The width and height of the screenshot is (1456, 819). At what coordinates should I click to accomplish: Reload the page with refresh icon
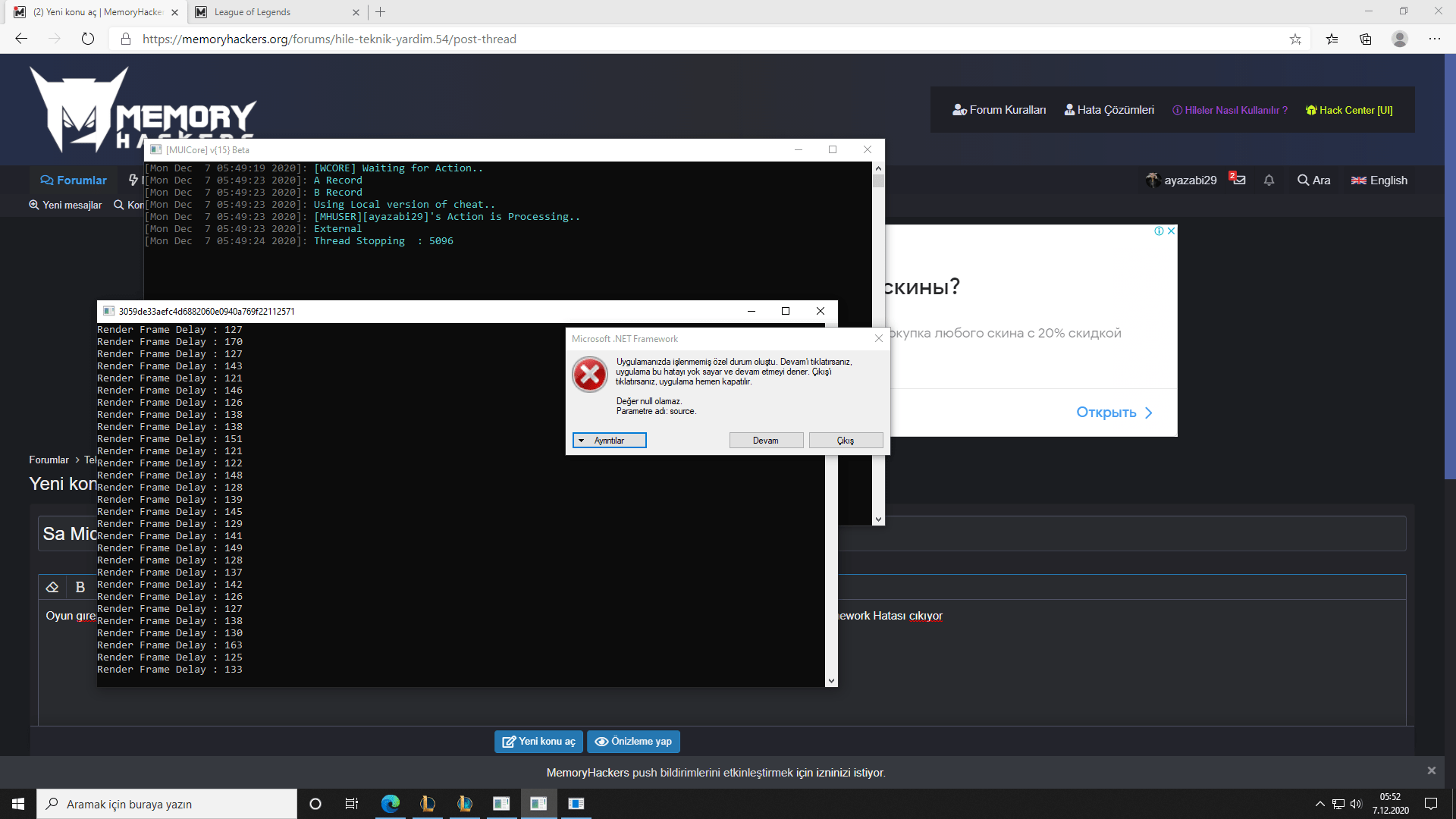[x=88, y=39]
